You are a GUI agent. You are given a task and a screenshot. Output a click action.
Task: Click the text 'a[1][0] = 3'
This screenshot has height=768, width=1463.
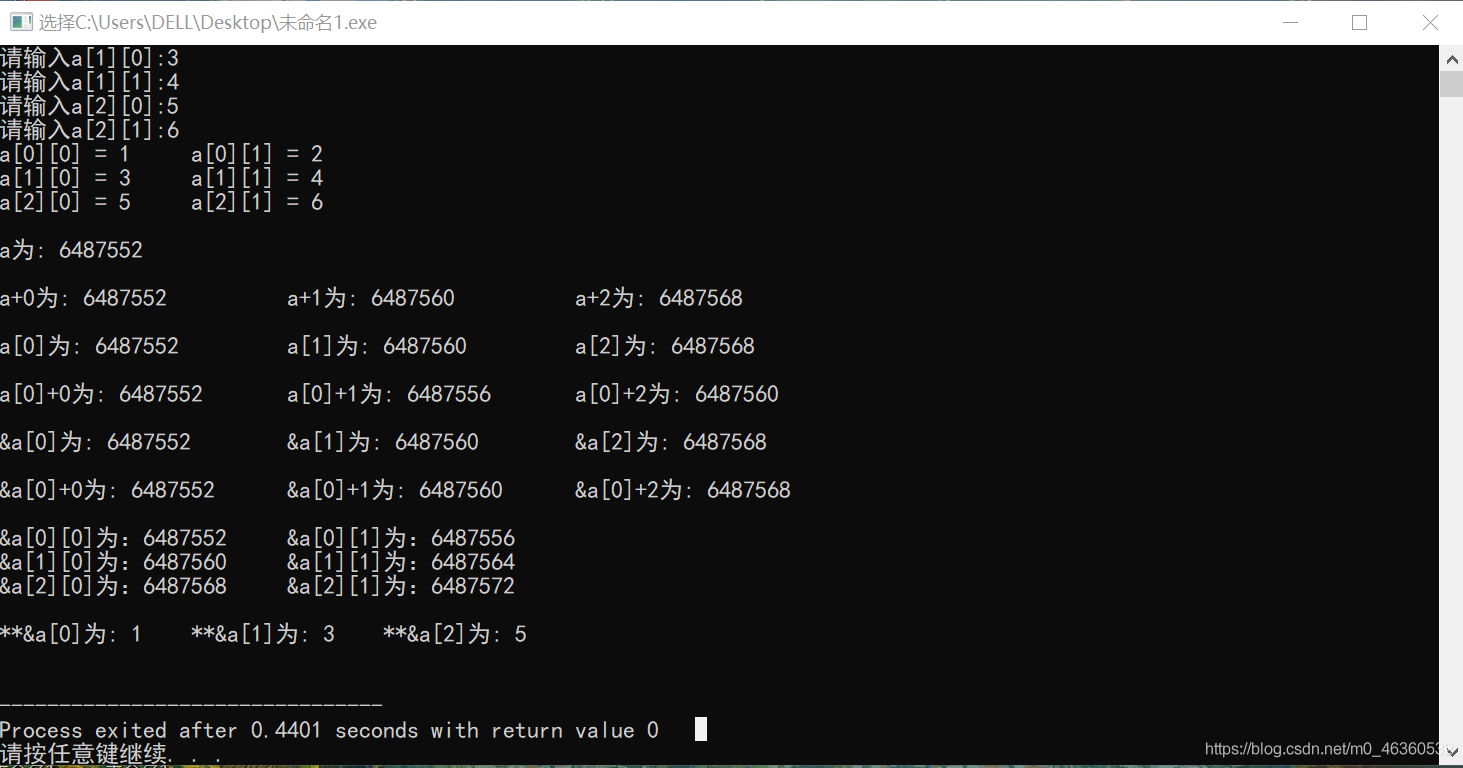(65, 178)
